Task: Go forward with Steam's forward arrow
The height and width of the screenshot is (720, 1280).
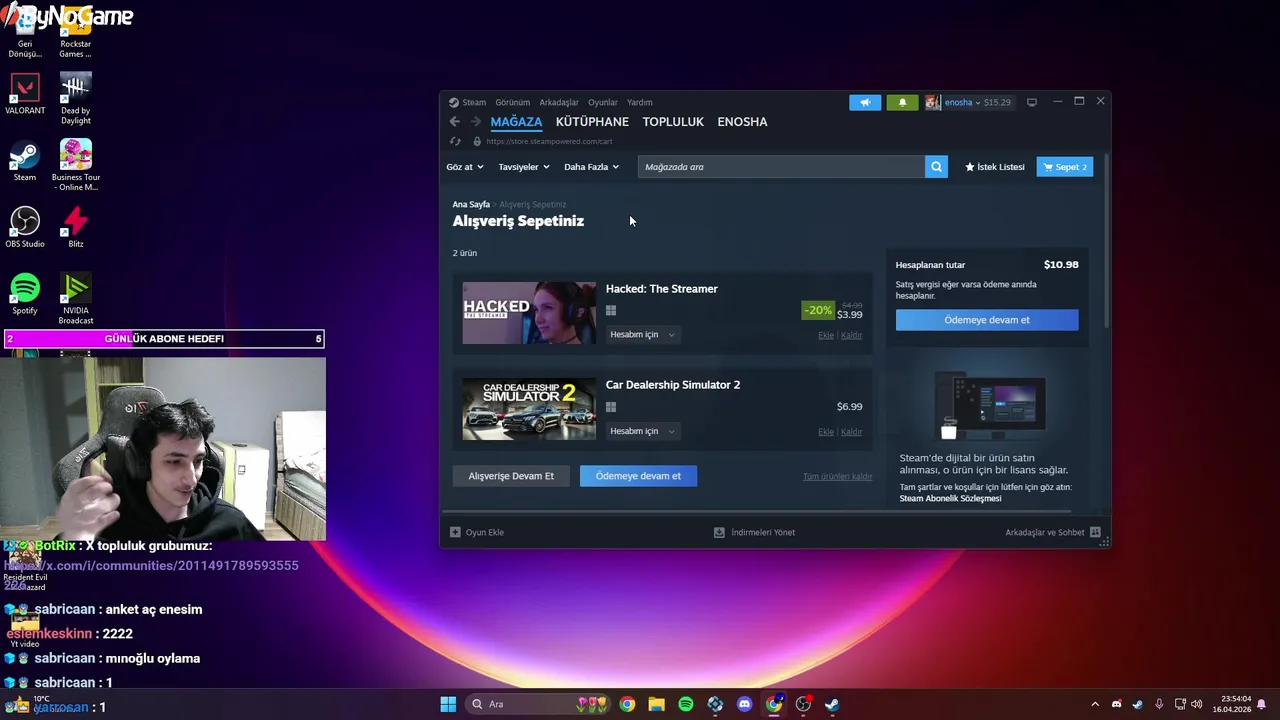Action: [x=476, y=122]
